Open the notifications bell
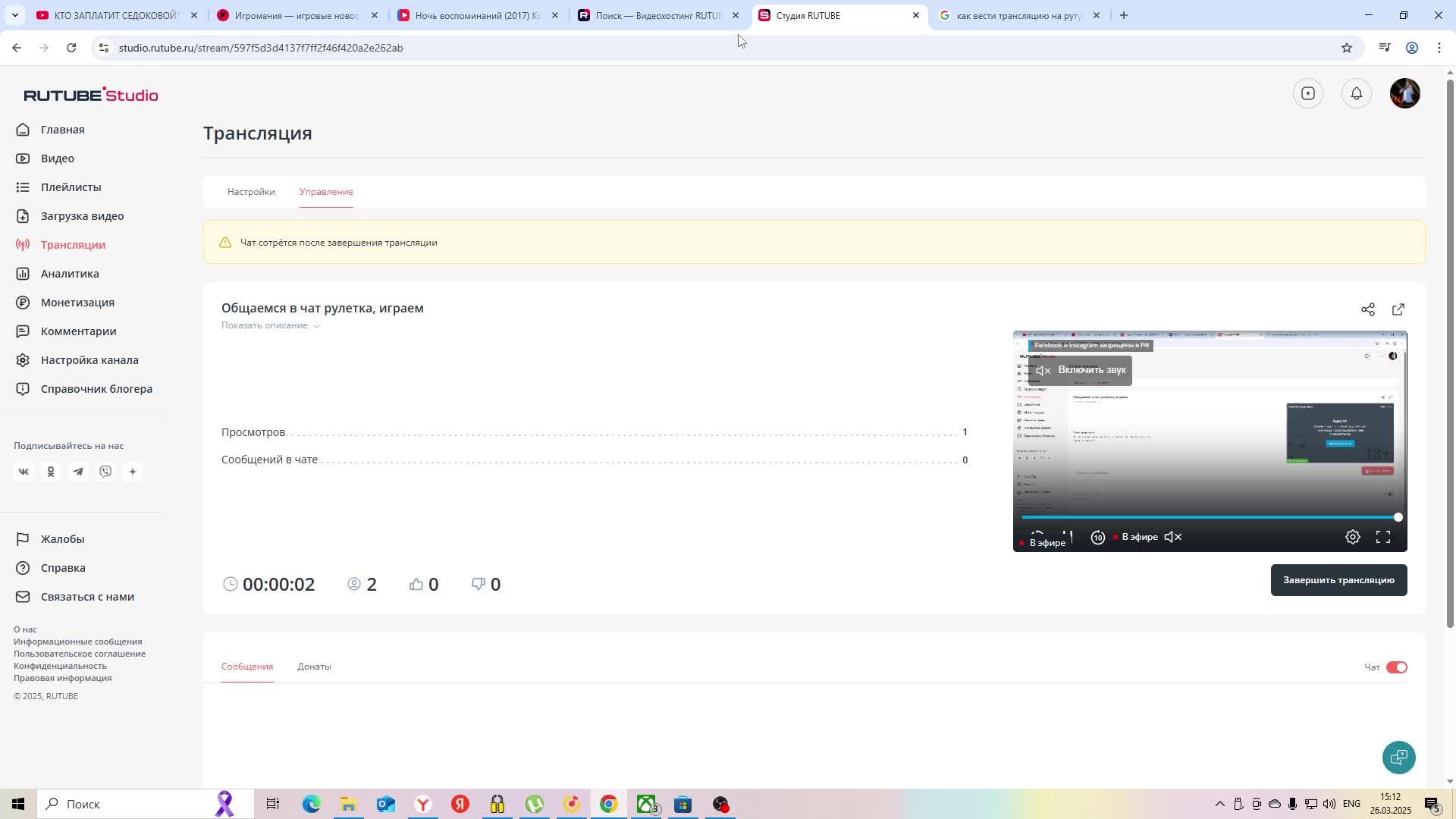The height and width of the screenshot is (819, 1456). (x=1356, y=93)
